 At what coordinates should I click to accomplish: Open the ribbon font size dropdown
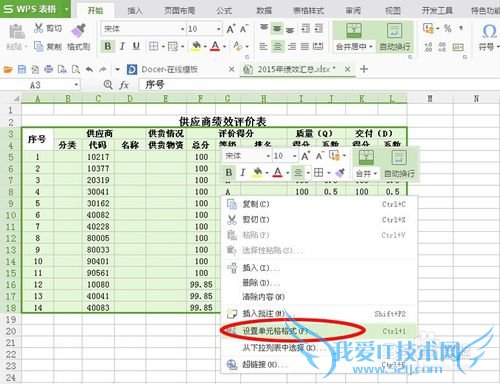218,29
